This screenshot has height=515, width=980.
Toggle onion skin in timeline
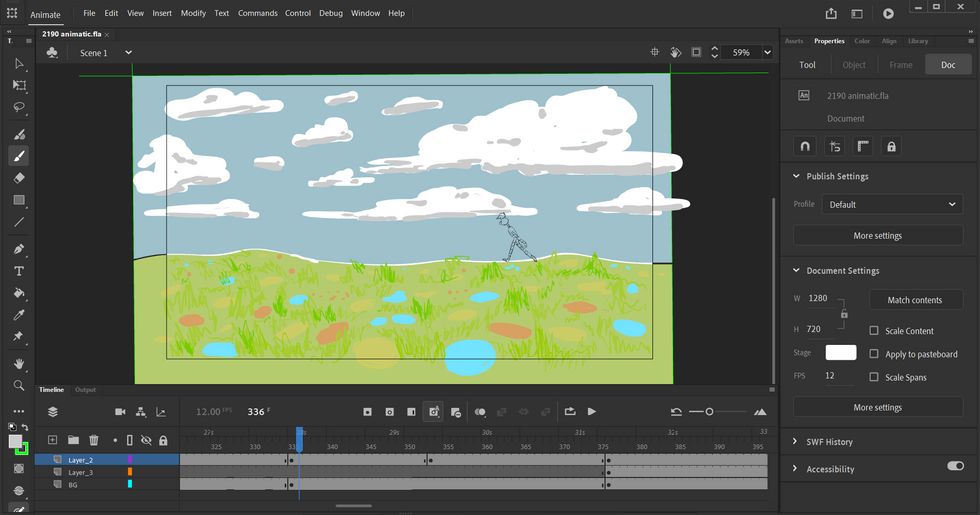coord(480,412)
